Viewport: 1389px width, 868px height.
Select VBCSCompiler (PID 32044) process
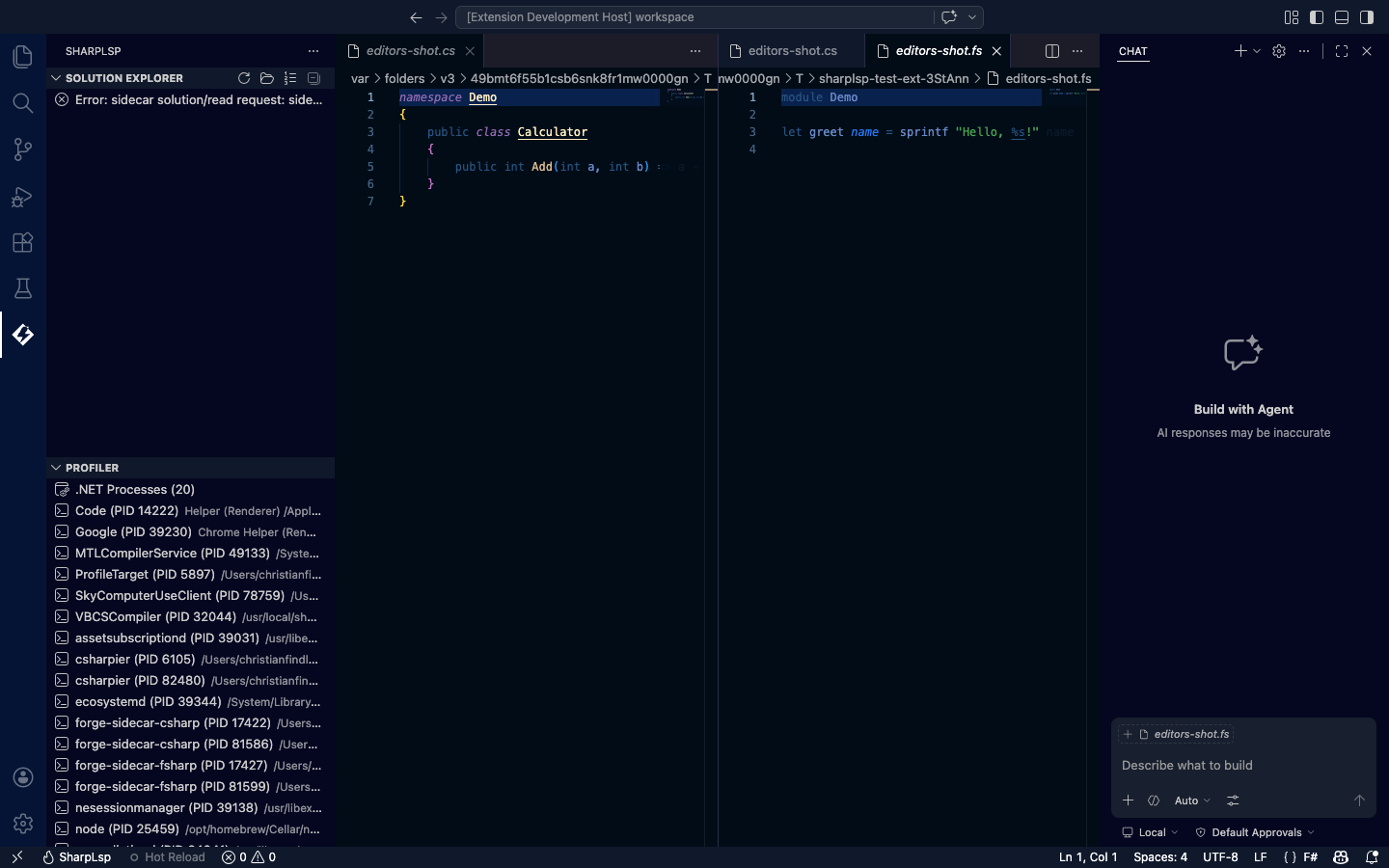(x=191, y=617)
